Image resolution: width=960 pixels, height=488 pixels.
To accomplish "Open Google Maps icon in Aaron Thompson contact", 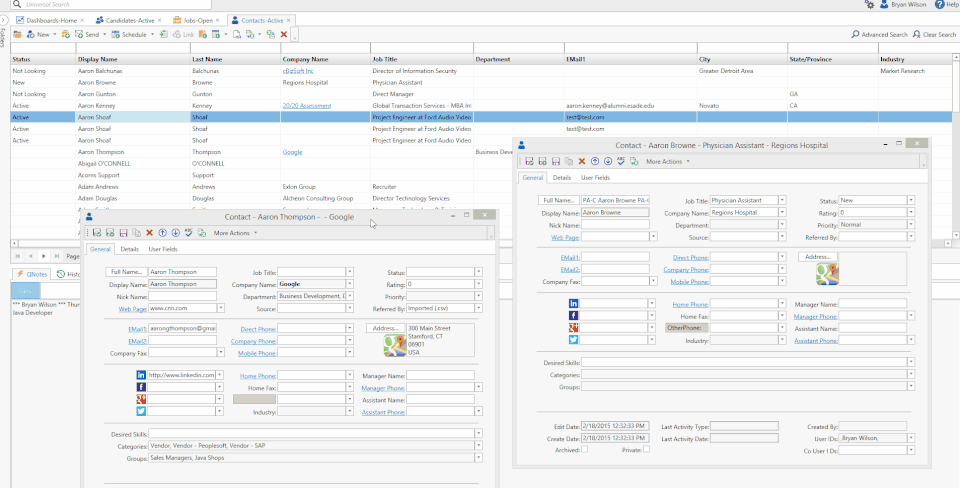I will coord(393,346).
